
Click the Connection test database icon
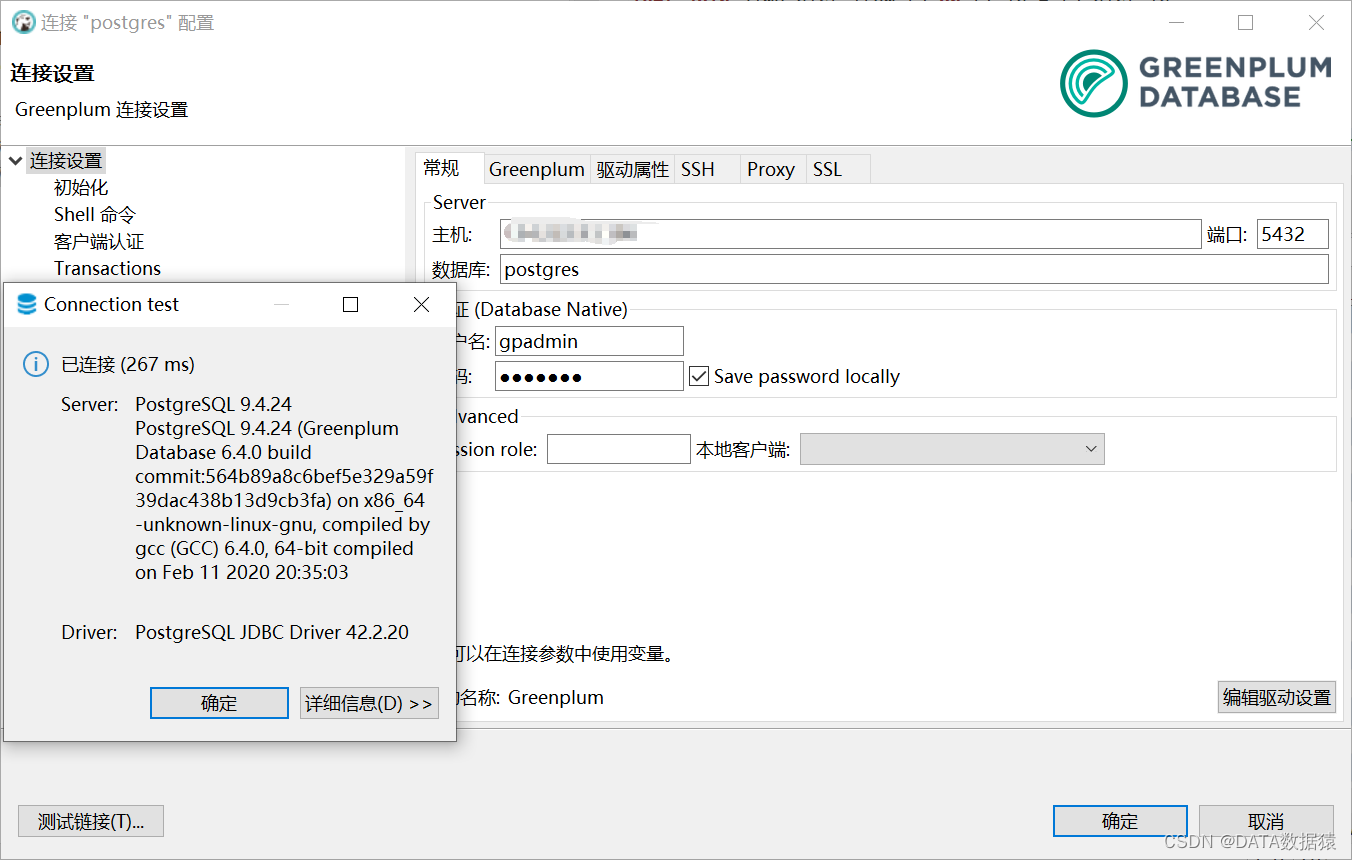pyautogui.click(x=27, y=305)
